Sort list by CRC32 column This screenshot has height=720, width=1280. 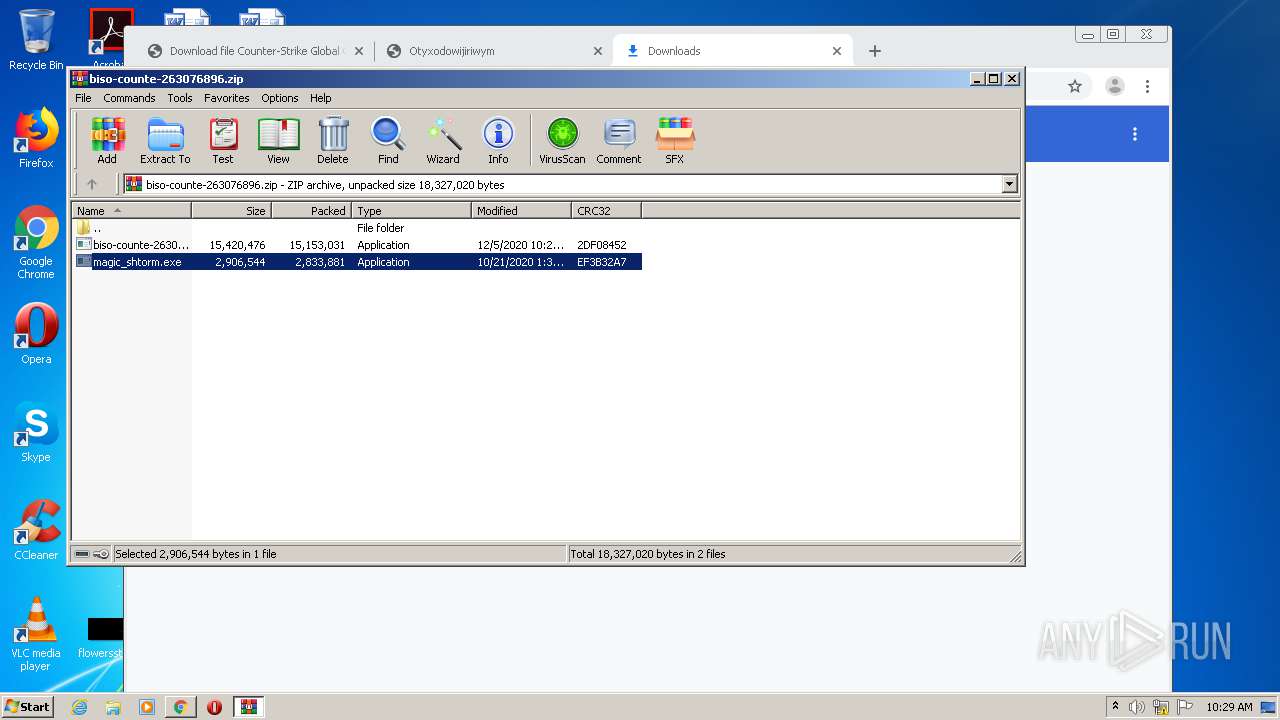pyautogui.click(x=606, y=211)
